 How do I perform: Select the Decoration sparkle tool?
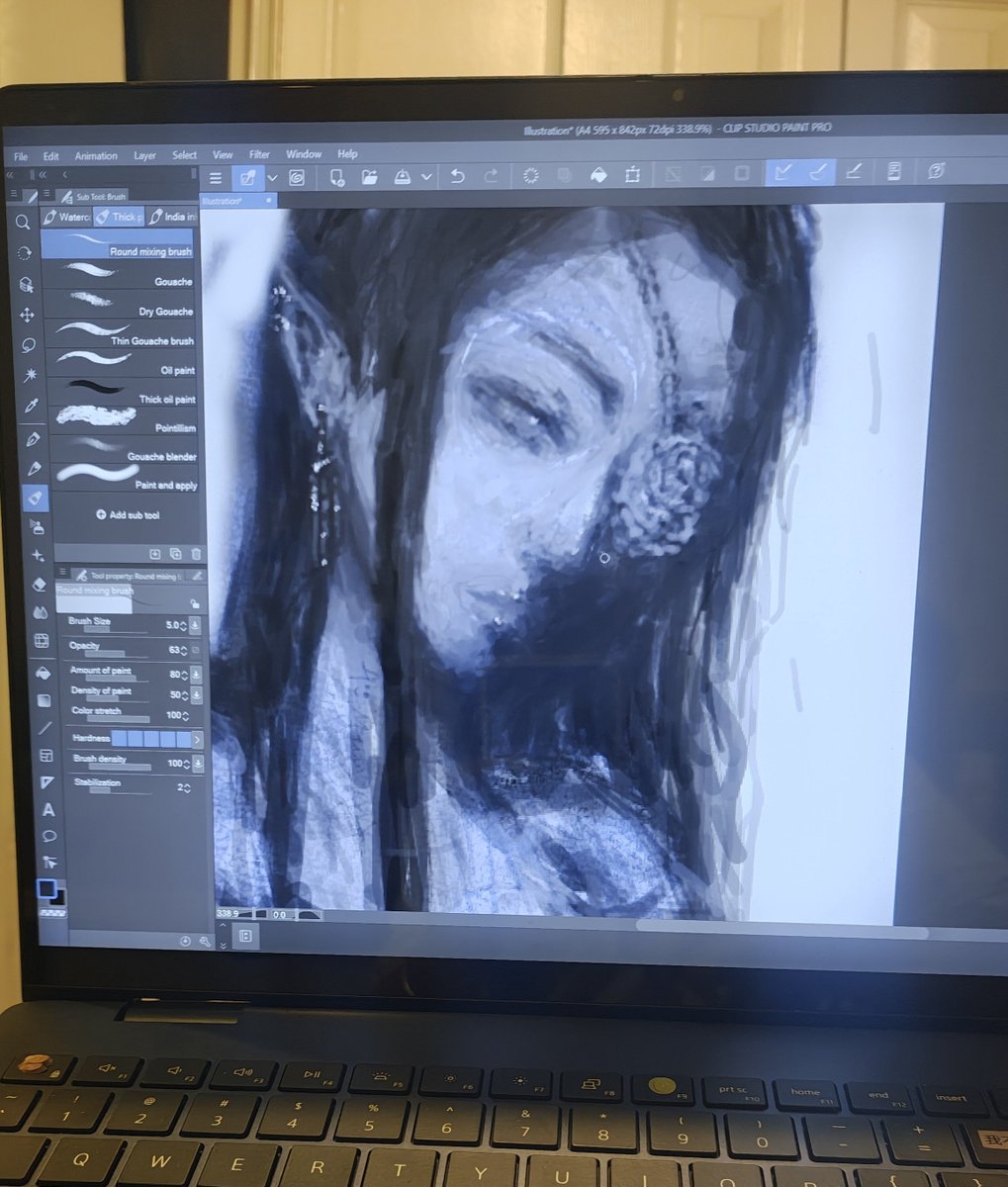(x=38, y=556)
